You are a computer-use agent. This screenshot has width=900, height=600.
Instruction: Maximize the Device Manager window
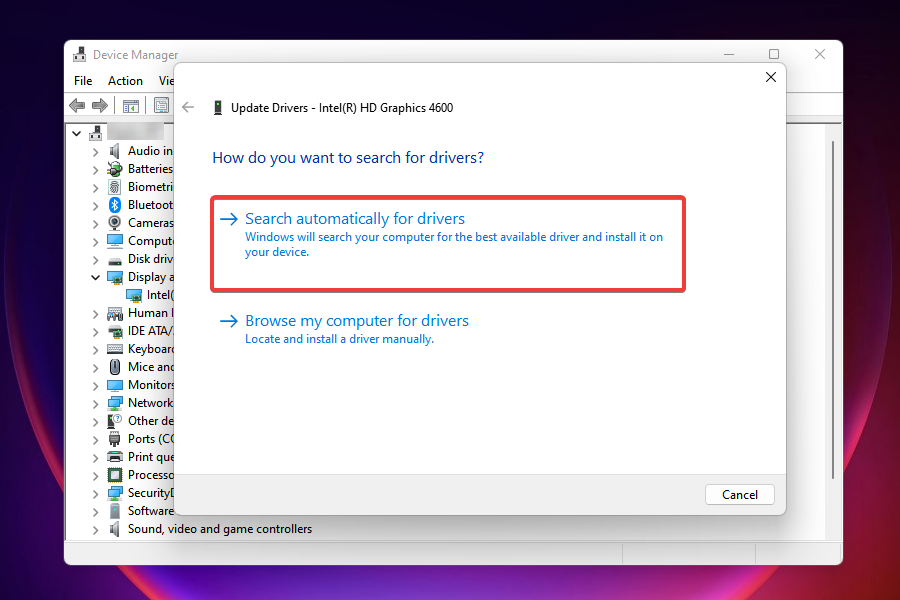tap(774, 55)
